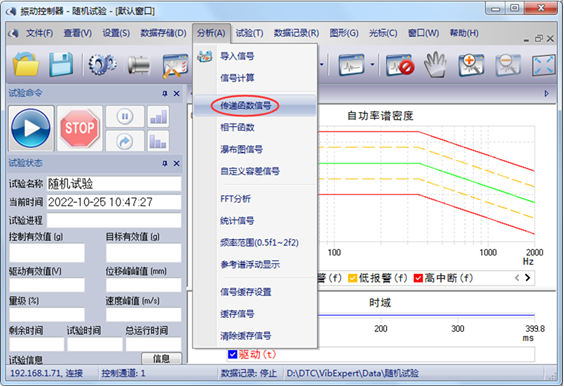The height and width of the screenshot is (387, 564).
Task: Select FFT分析 menu entry
Action: point(255,199)
